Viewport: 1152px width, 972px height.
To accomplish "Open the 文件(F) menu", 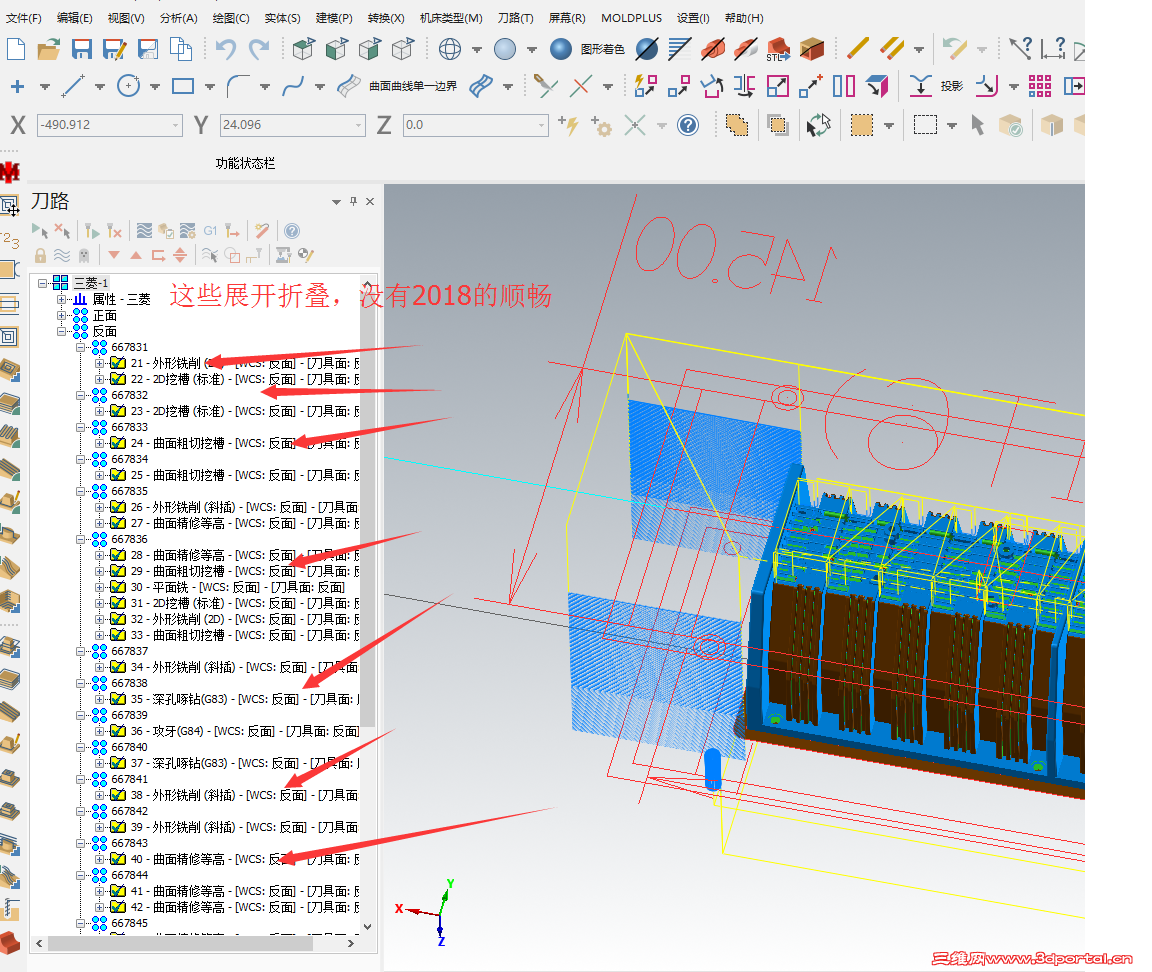I will [24, 18].
